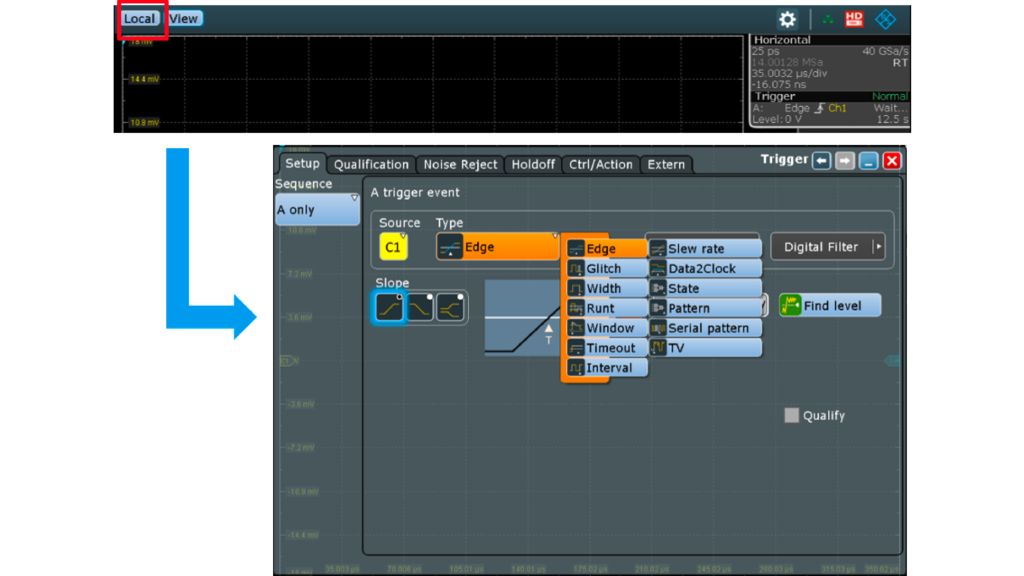Enable the Qualify checkbox
The height and width of the screenshot is (576, 1024).
[792, 415]
